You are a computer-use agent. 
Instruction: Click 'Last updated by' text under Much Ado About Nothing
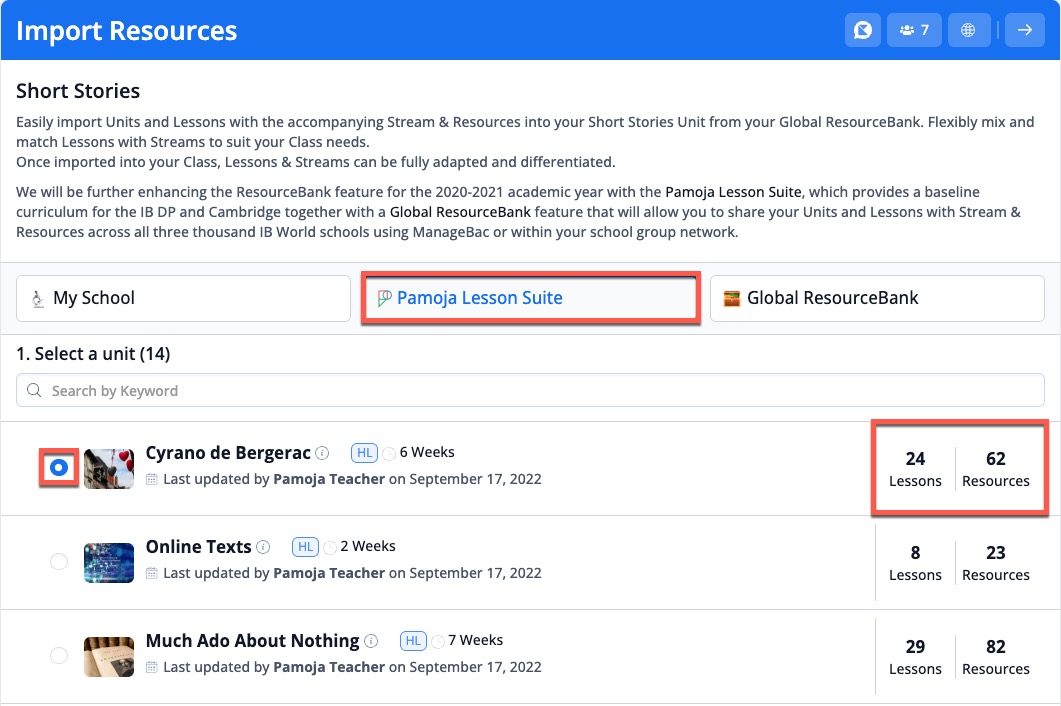pos(216,667)
